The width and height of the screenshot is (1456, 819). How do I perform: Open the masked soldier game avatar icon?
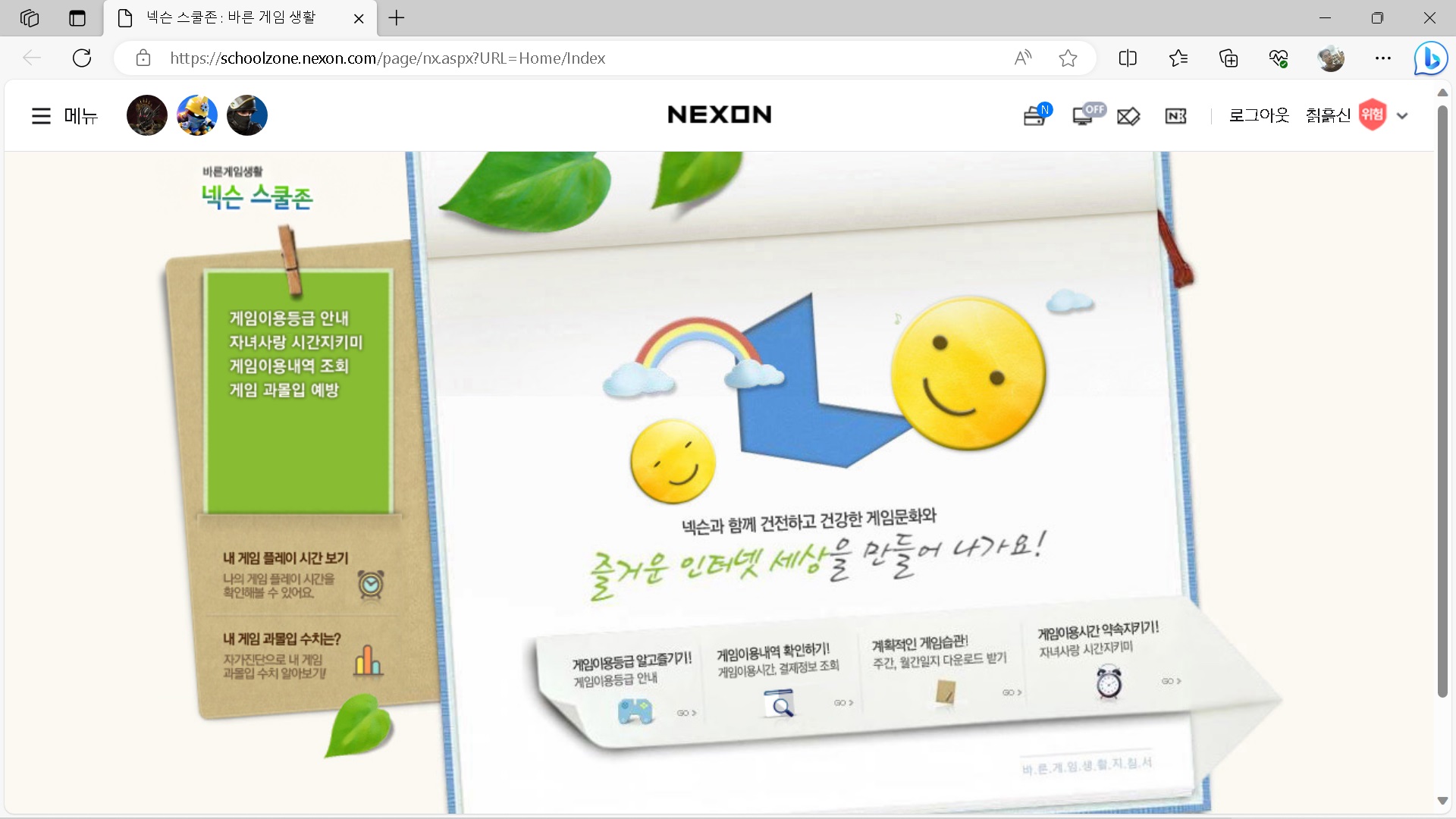247,115
